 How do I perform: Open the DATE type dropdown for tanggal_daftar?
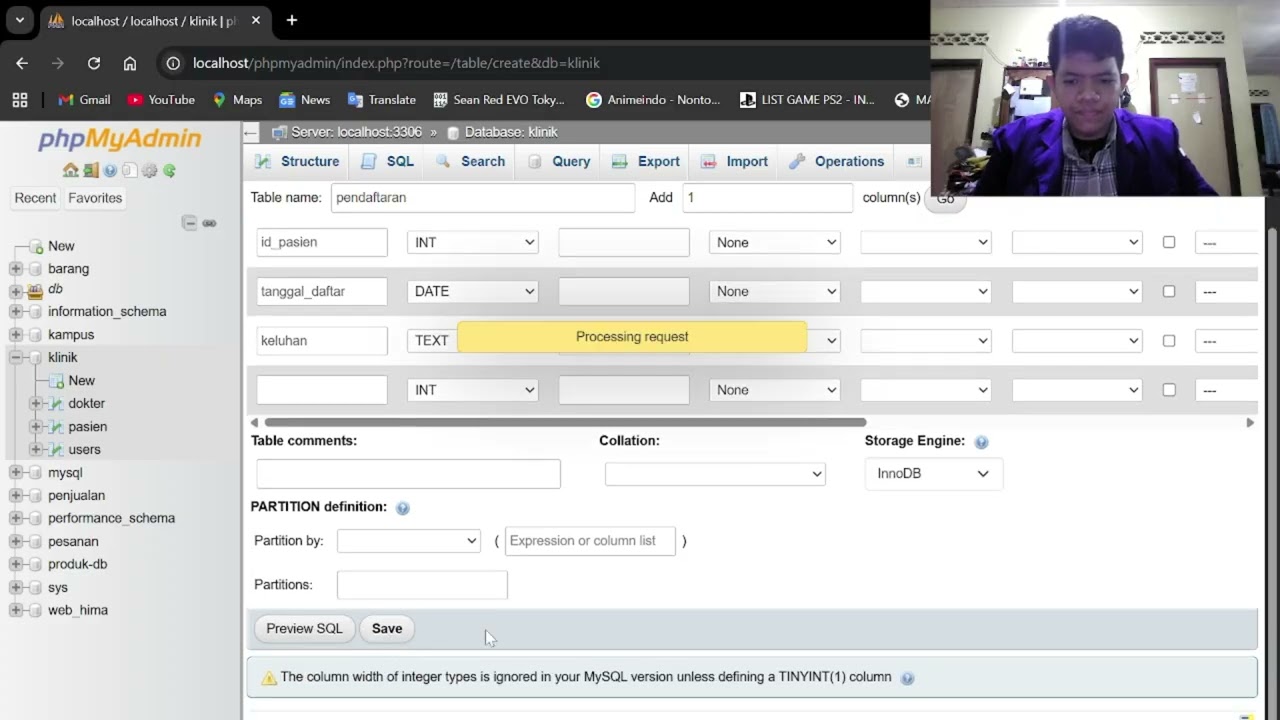click(473, 291)
